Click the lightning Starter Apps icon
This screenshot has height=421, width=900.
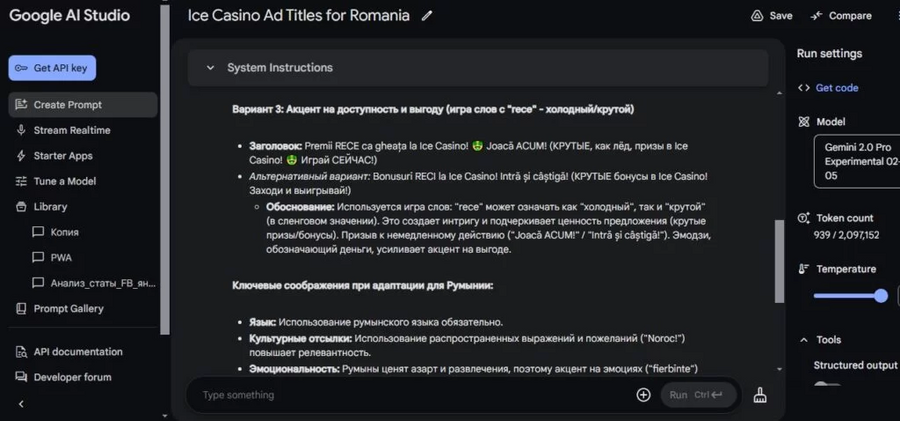21,156
